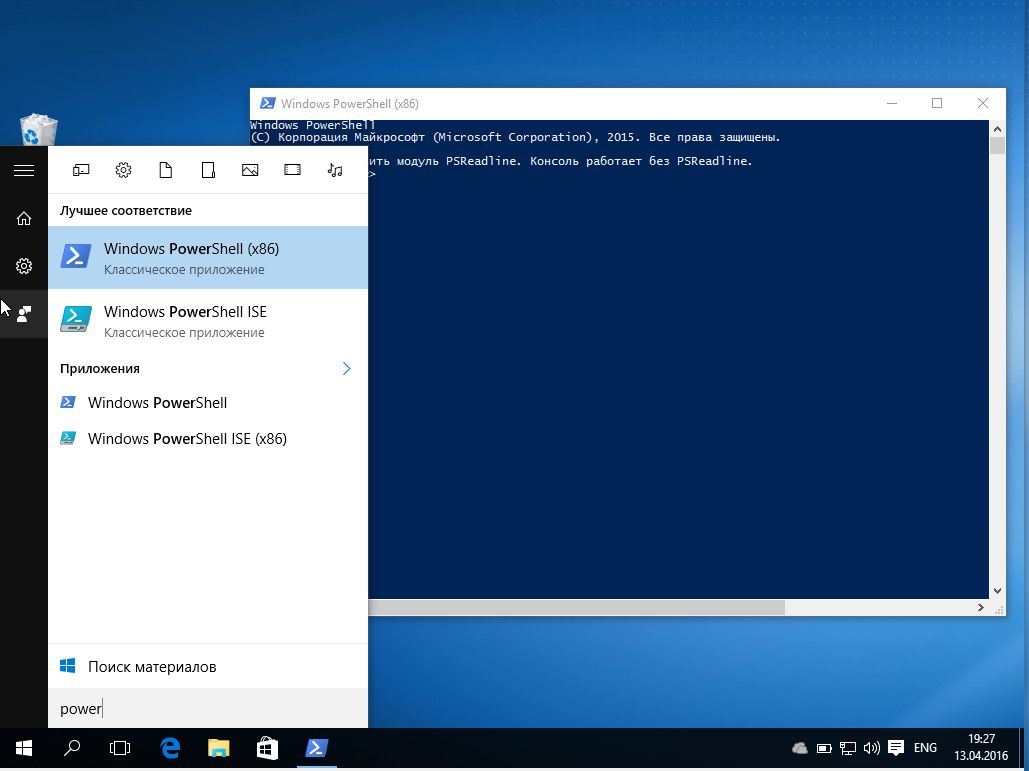Focus the search box containing 'power'
The width and height of the screenshot is (1029, 771).
click(208, 709)
